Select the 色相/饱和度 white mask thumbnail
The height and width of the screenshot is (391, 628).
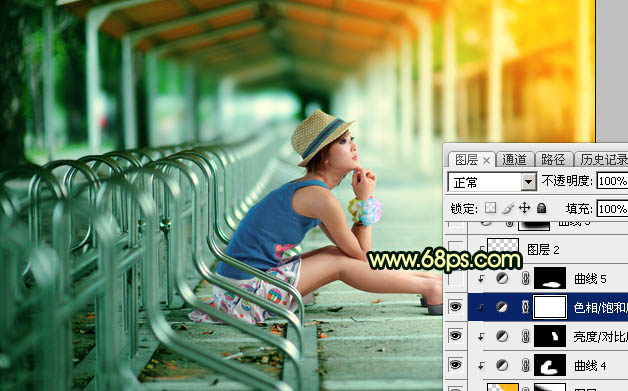(x=550, y=307)
